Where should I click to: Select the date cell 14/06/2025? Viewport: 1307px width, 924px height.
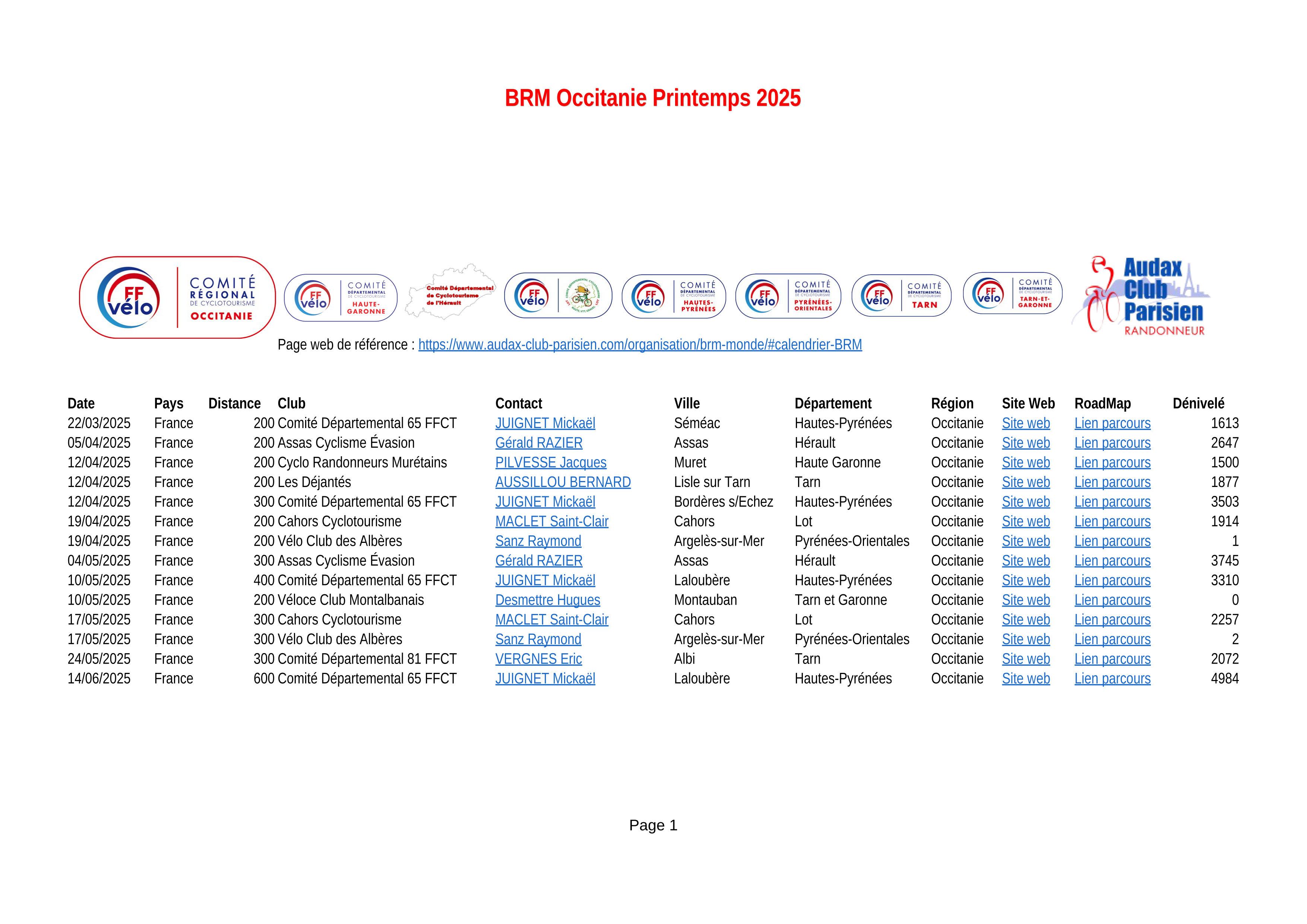coord(99,678)
